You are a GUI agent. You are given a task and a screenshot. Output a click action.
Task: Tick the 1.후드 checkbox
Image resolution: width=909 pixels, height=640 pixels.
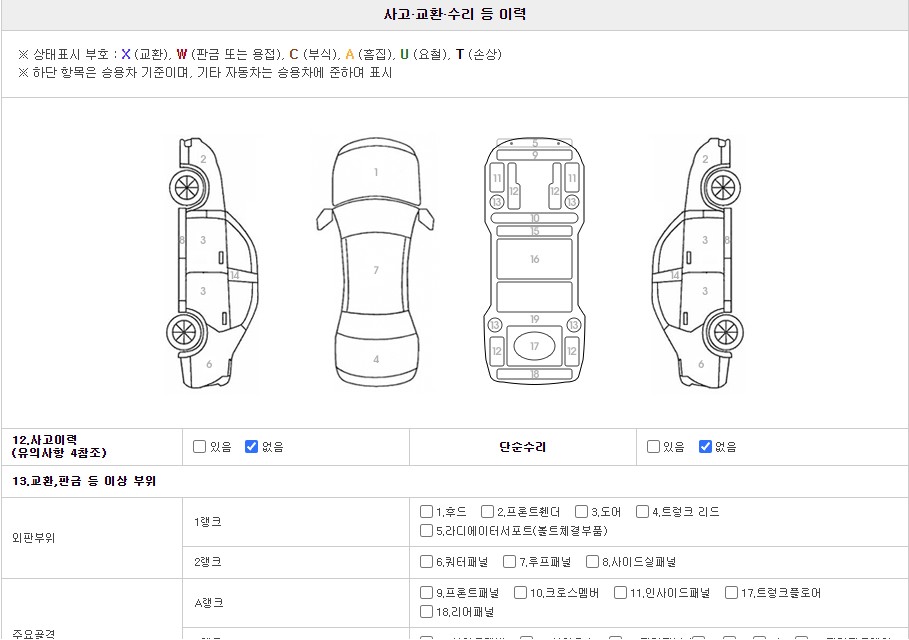click(427, 512)
